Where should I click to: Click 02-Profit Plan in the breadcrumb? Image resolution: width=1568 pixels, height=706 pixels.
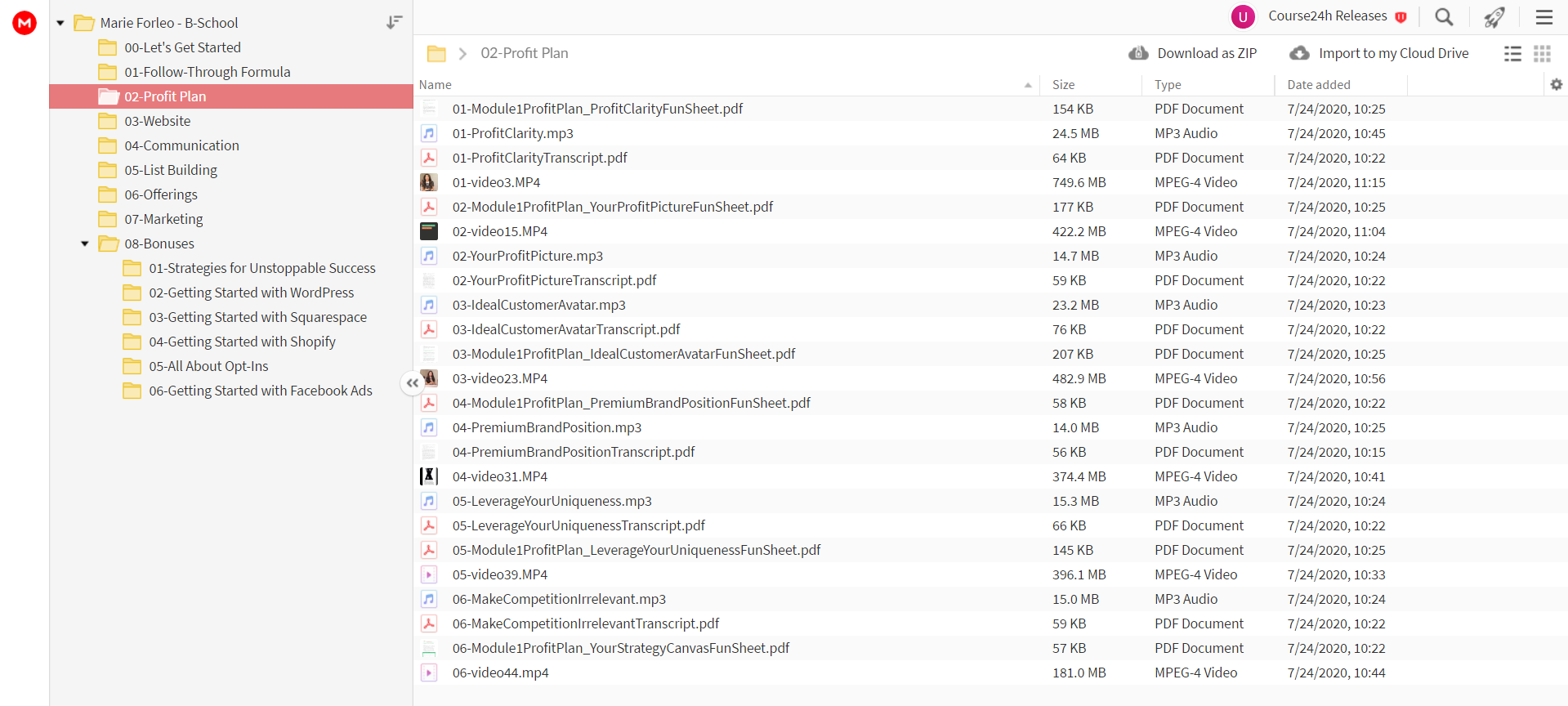click(525, 53)
